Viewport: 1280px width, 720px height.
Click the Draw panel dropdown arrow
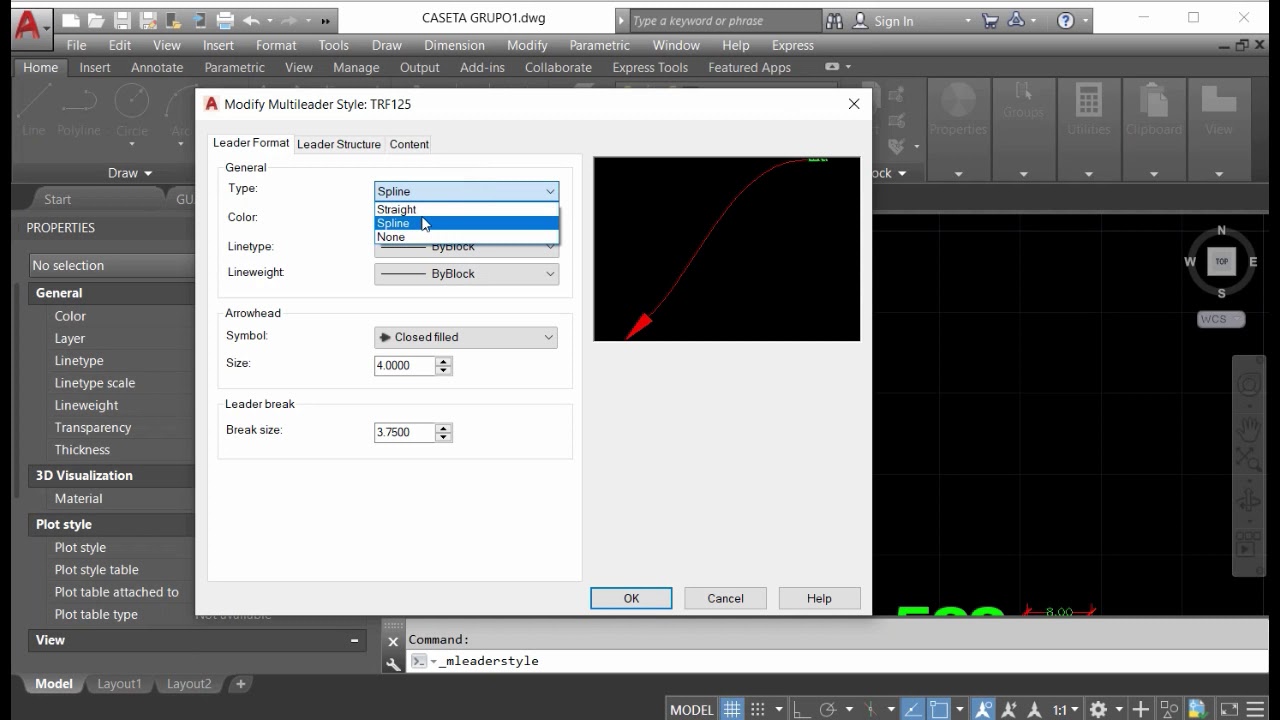(148, 173)
